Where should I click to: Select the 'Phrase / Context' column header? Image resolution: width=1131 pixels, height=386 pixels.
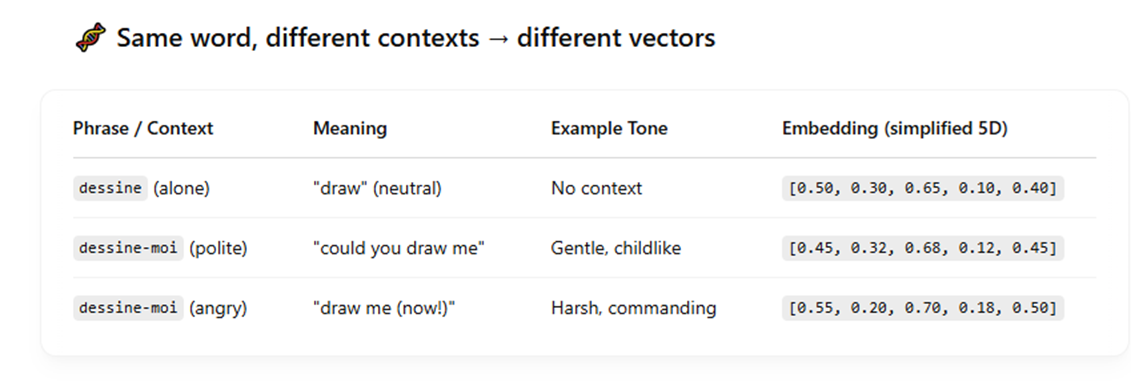pos(143,128)
